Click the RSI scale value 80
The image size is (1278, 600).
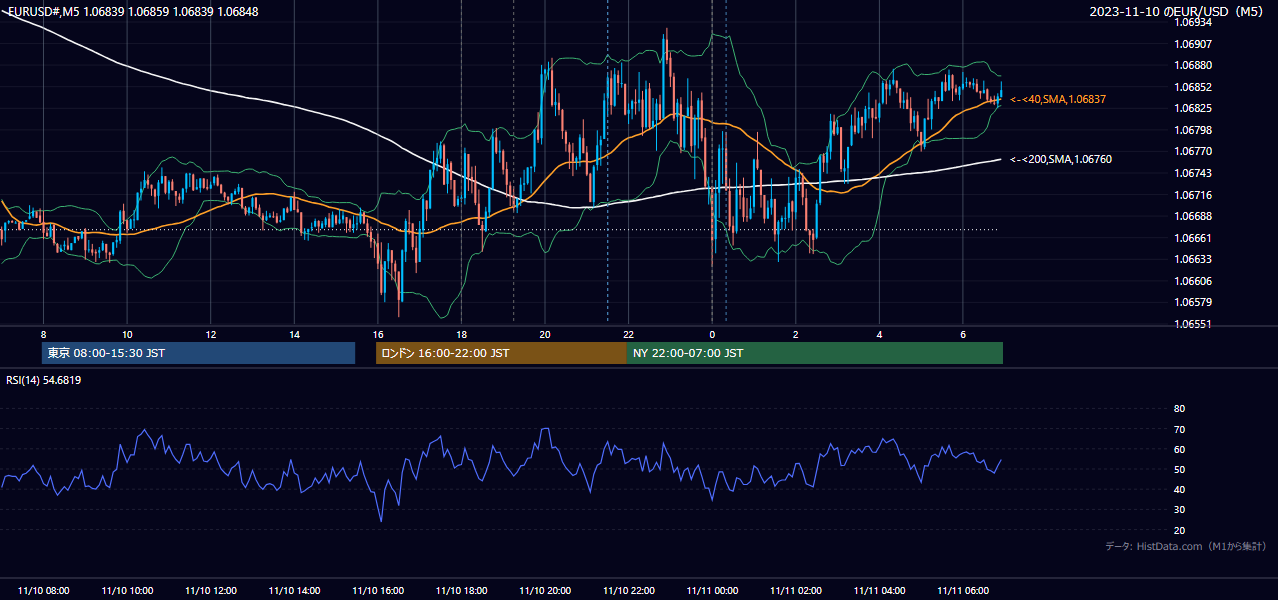[x=1179, y=409]
